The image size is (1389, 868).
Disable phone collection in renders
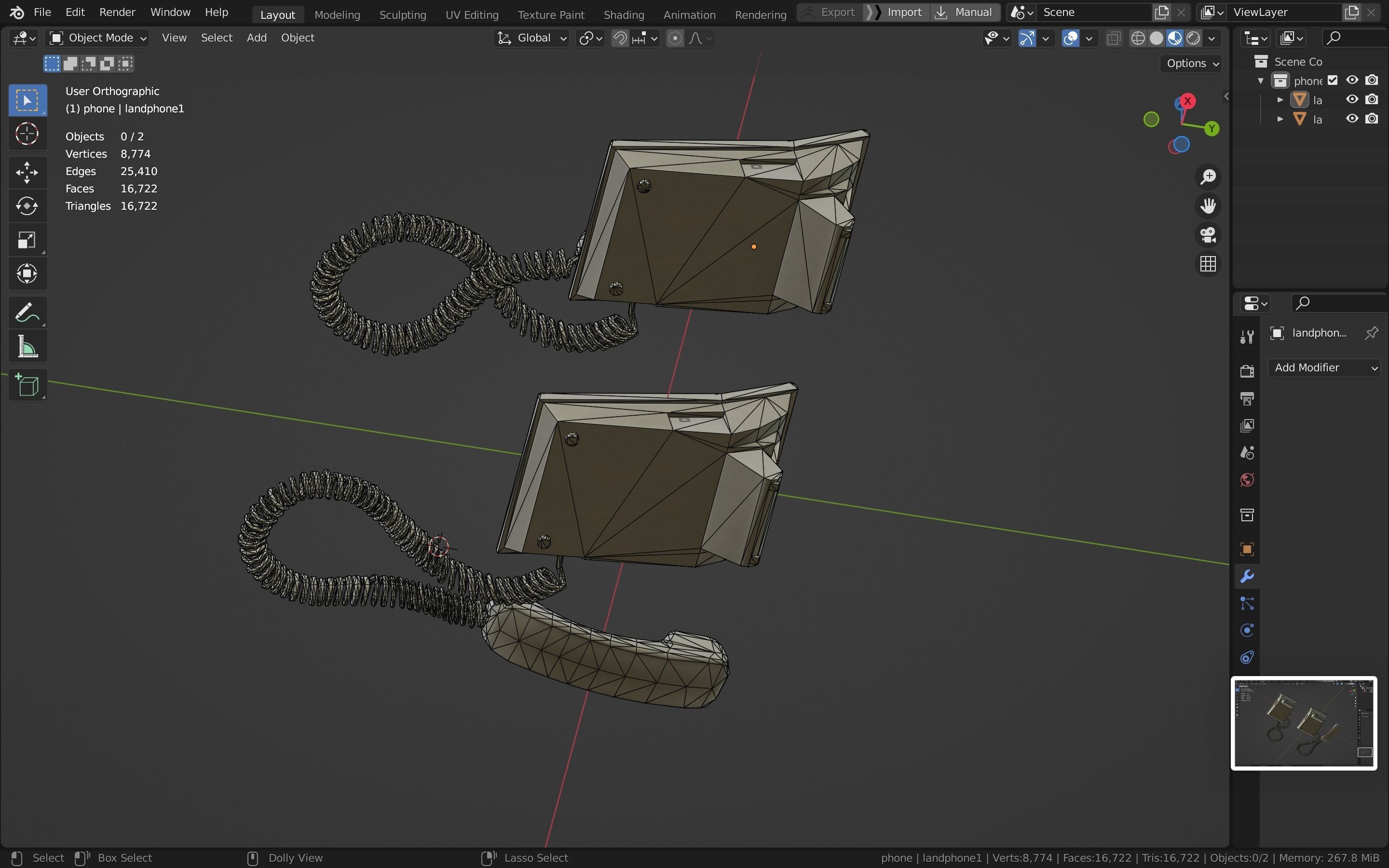(x=1372, y=81)
